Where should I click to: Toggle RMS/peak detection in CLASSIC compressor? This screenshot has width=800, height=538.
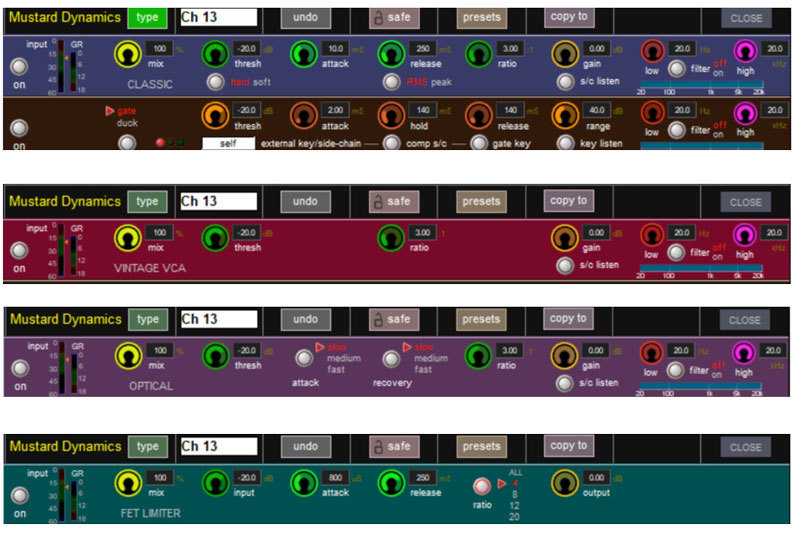391,82
